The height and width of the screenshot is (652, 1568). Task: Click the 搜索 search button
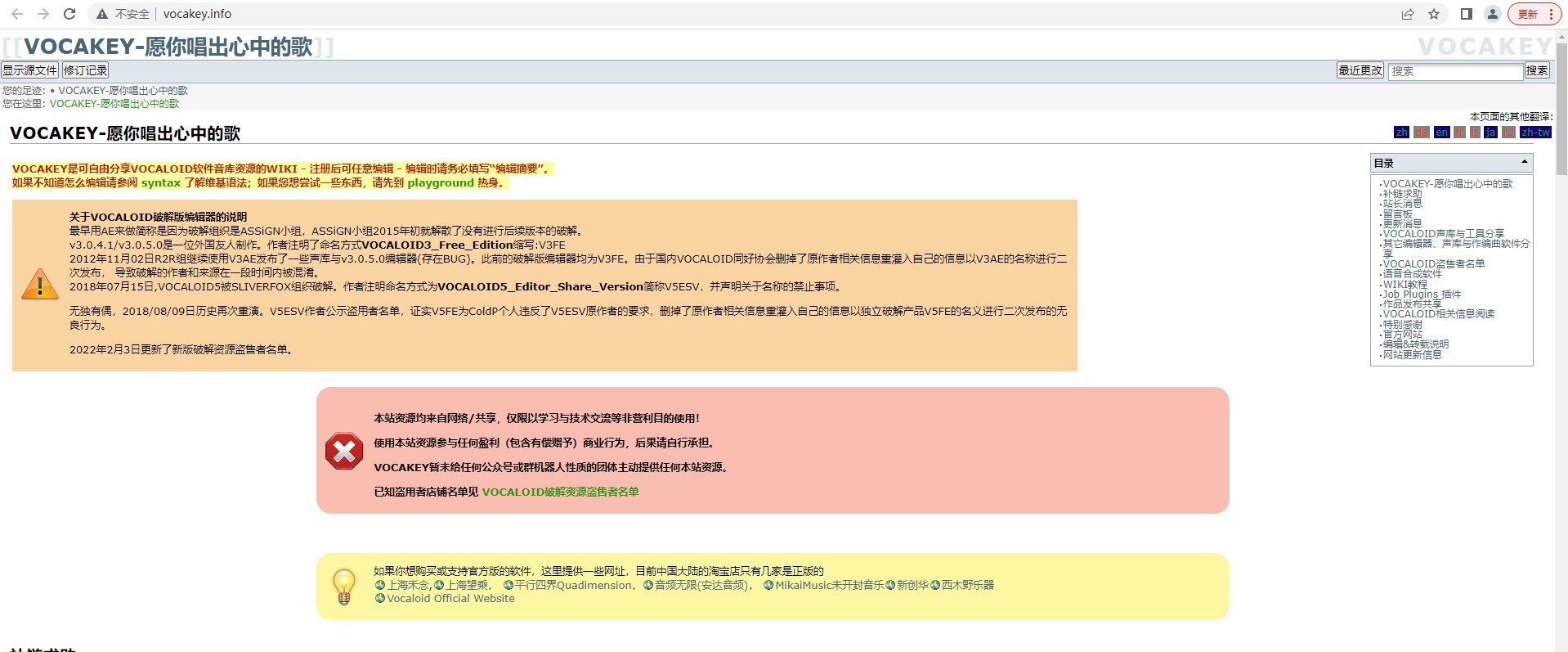click(x=1537, y=70)
